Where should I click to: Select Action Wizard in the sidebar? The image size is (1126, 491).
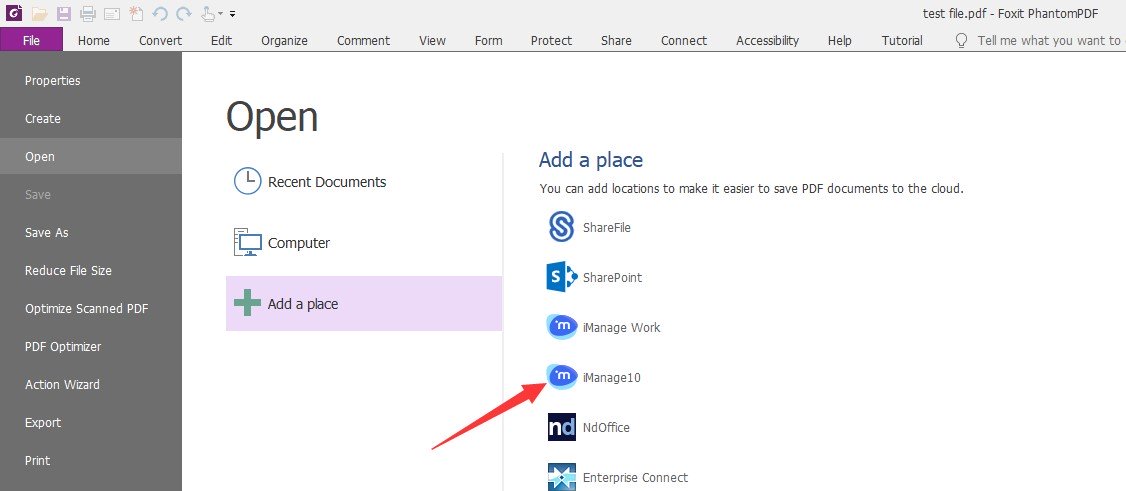90,385
